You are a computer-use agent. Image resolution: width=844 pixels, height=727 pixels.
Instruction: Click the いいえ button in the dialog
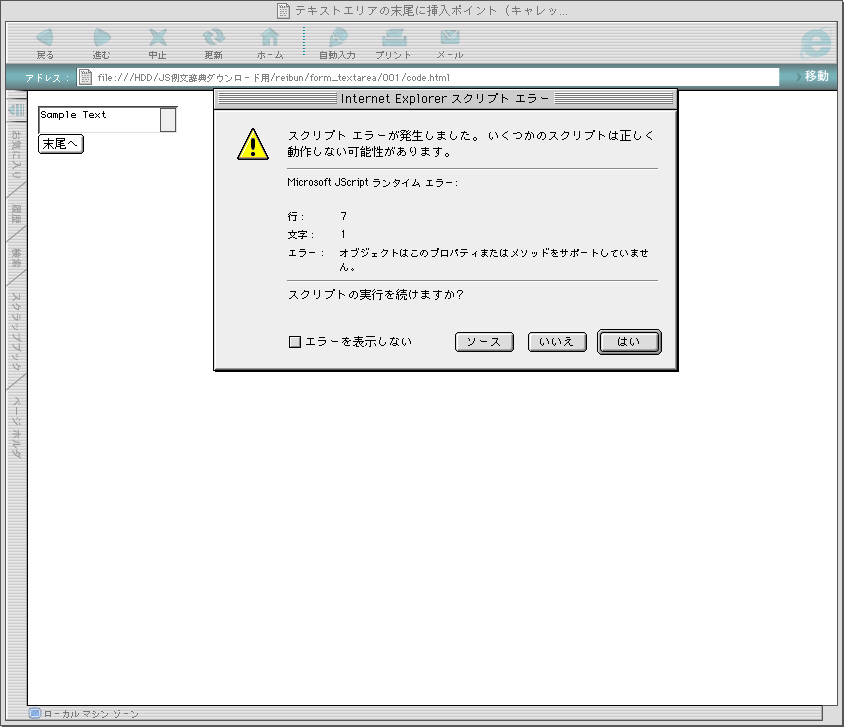coord(557,342)
